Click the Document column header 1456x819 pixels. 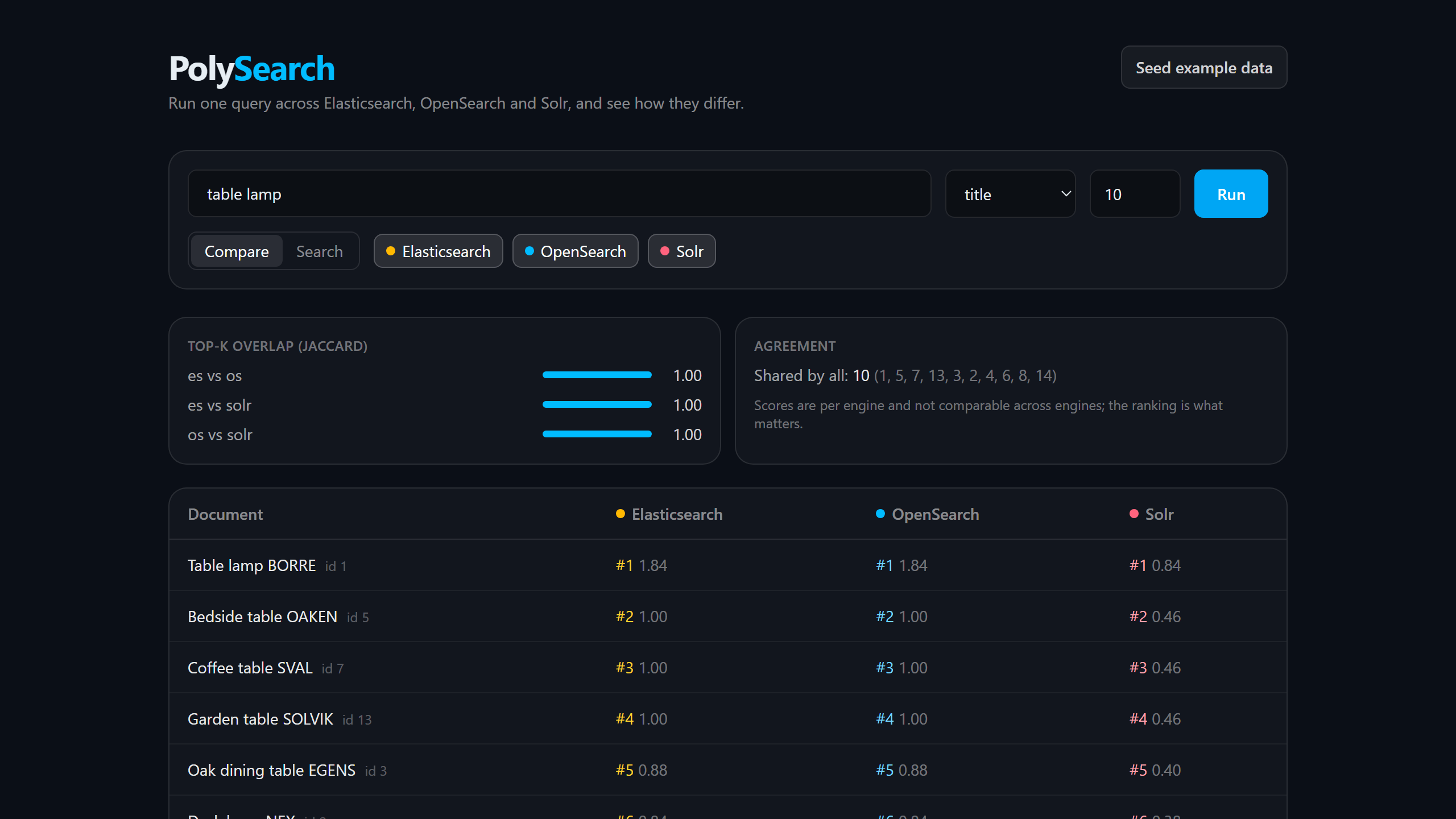coord(225,514)
